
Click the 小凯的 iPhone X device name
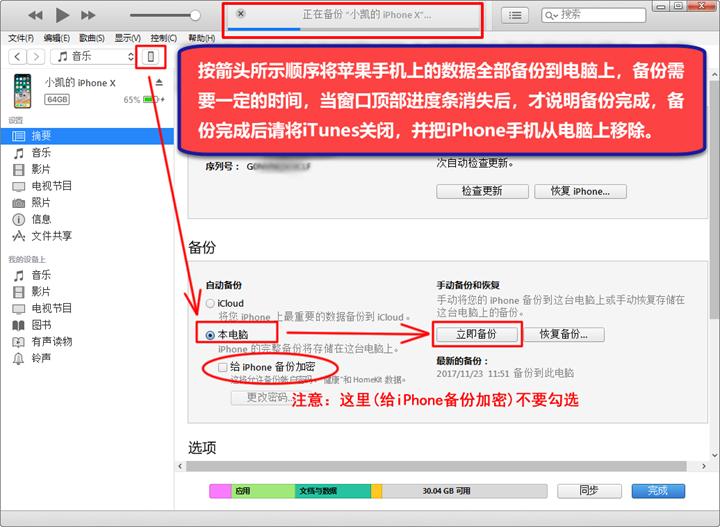(x=80, y=83)
